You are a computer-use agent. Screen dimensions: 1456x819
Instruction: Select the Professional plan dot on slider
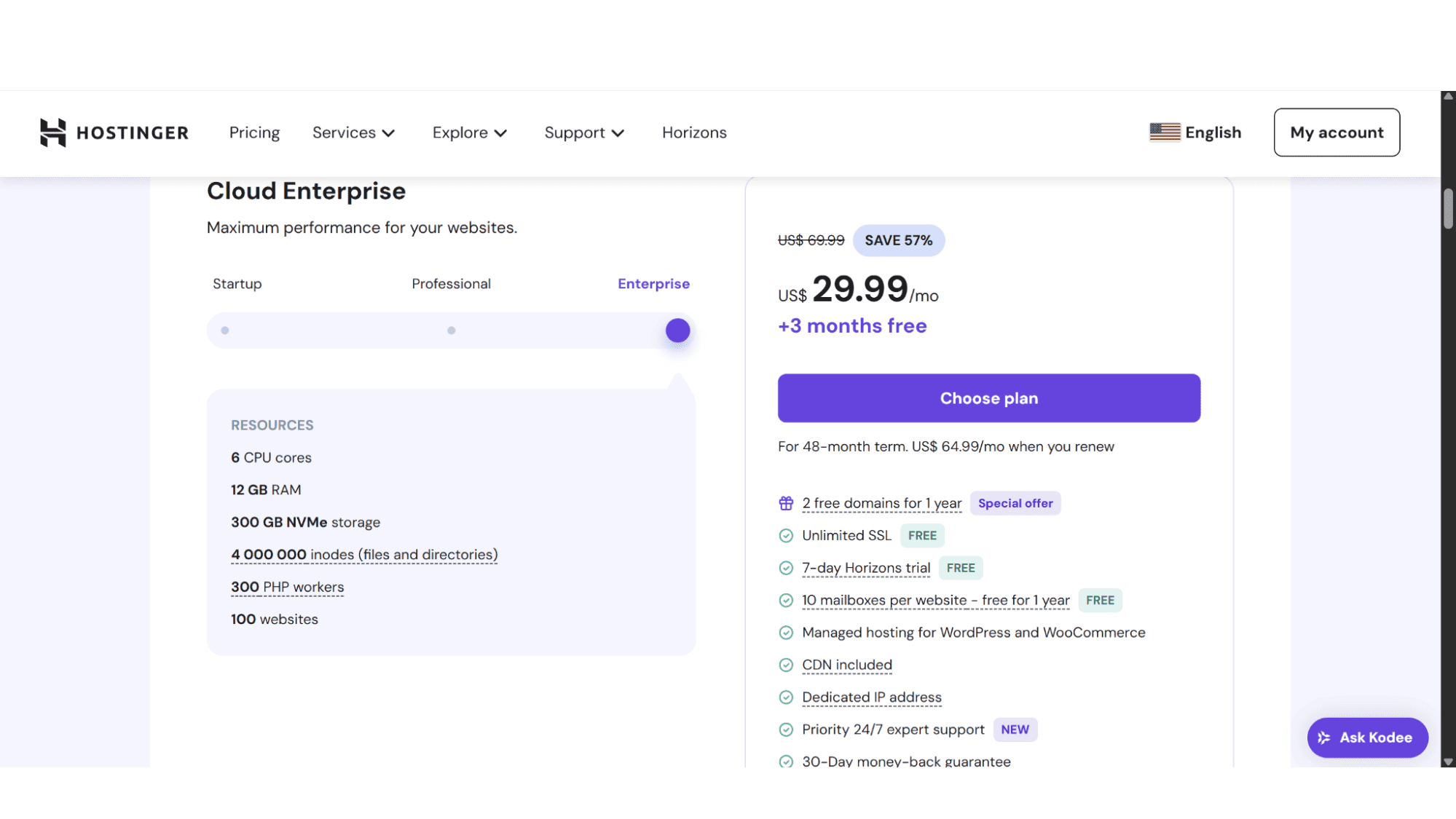452,330
